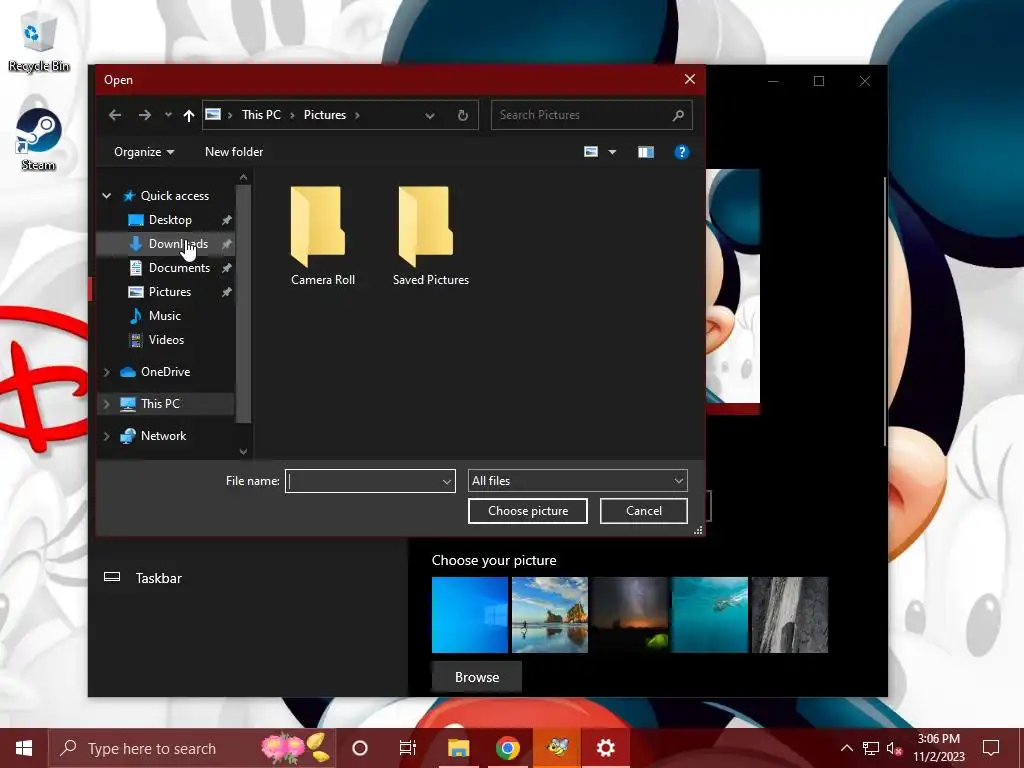Show hidden system tray icons
1024x768 pixels.
(846, 748)
